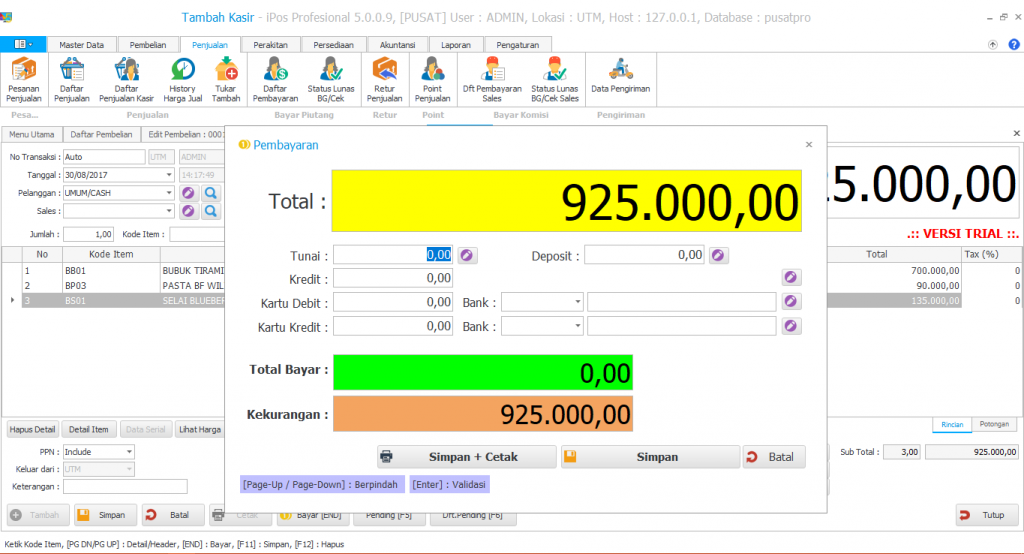Expand the Pelanggan combo box
The height and width of the screenshot is (554, 1024).
[x=168, y=193]
